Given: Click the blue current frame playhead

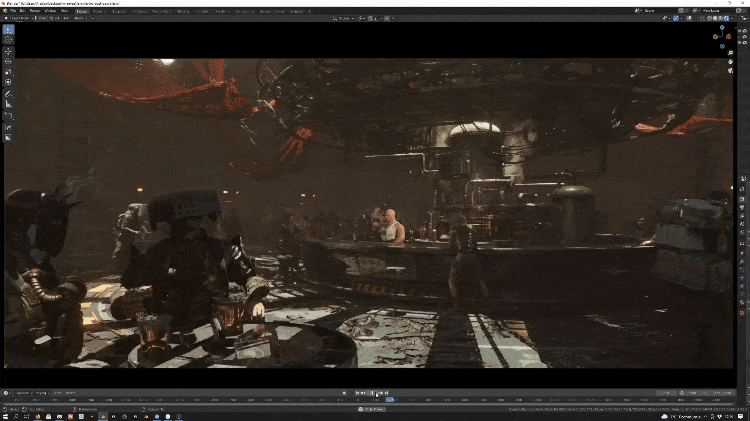Looking at the screenshot, I should coord(390,399).
